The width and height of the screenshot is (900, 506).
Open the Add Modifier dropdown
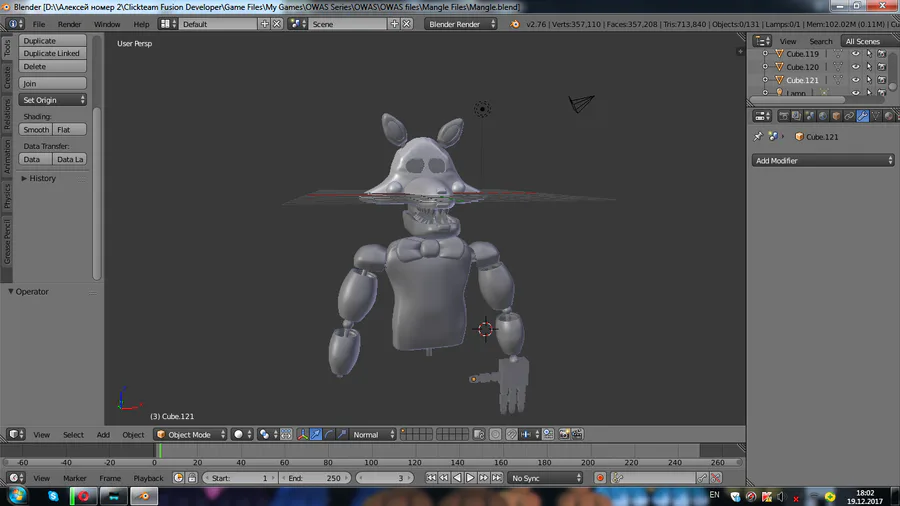[823, 161]
